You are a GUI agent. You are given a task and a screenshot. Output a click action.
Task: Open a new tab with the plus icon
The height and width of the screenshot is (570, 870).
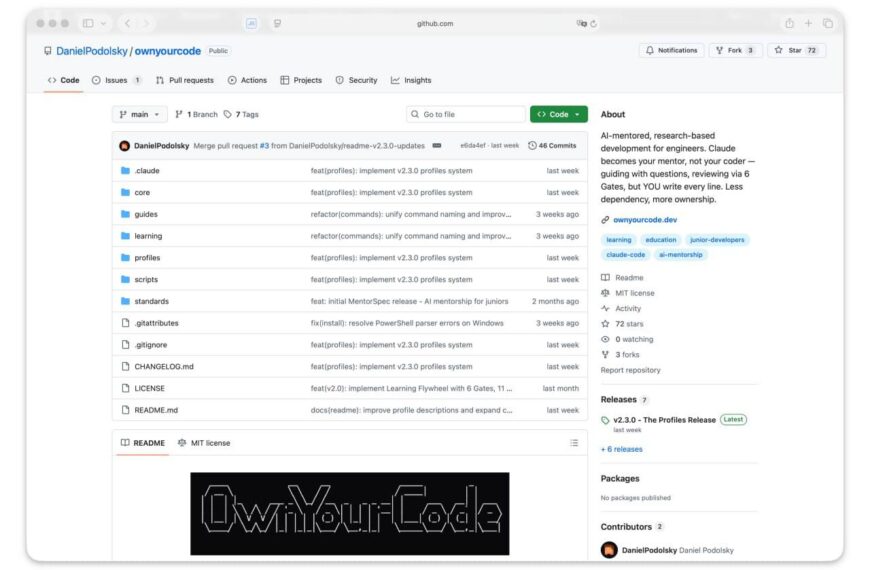tap(808, 23)
